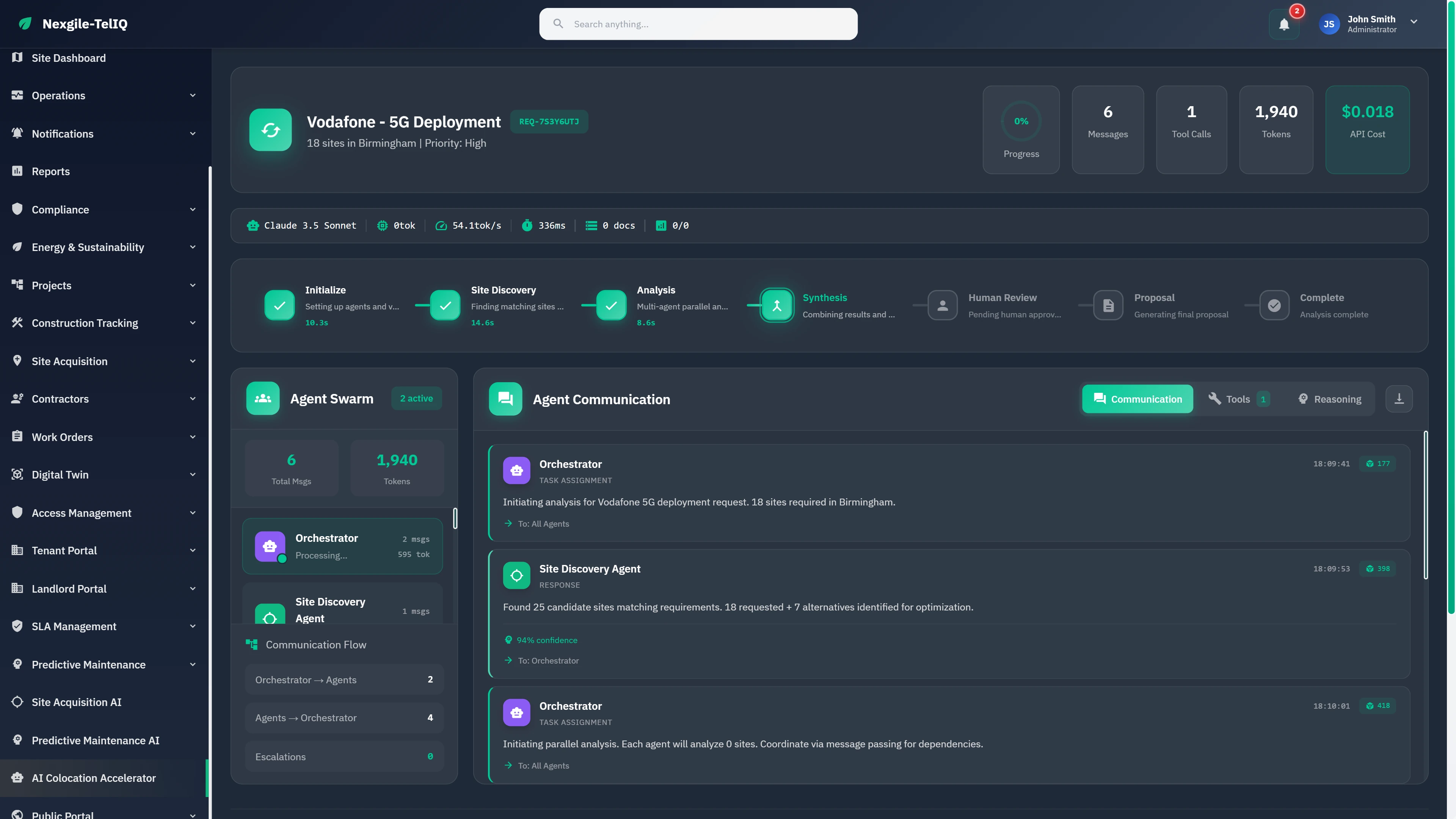Click the Agent Communication chat bubble icon

click(505, 399)
